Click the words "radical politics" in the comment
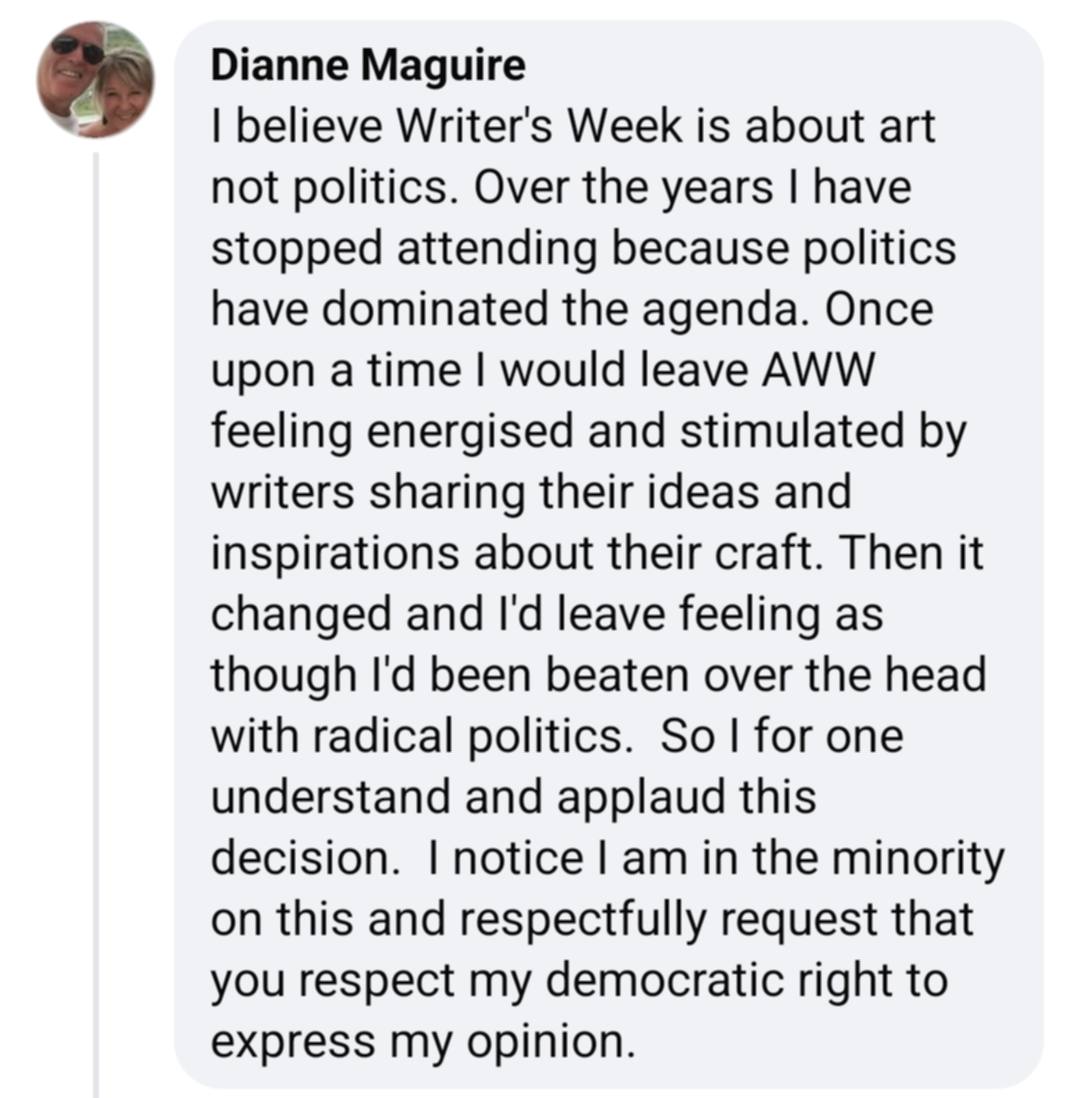 click(467, 737)
